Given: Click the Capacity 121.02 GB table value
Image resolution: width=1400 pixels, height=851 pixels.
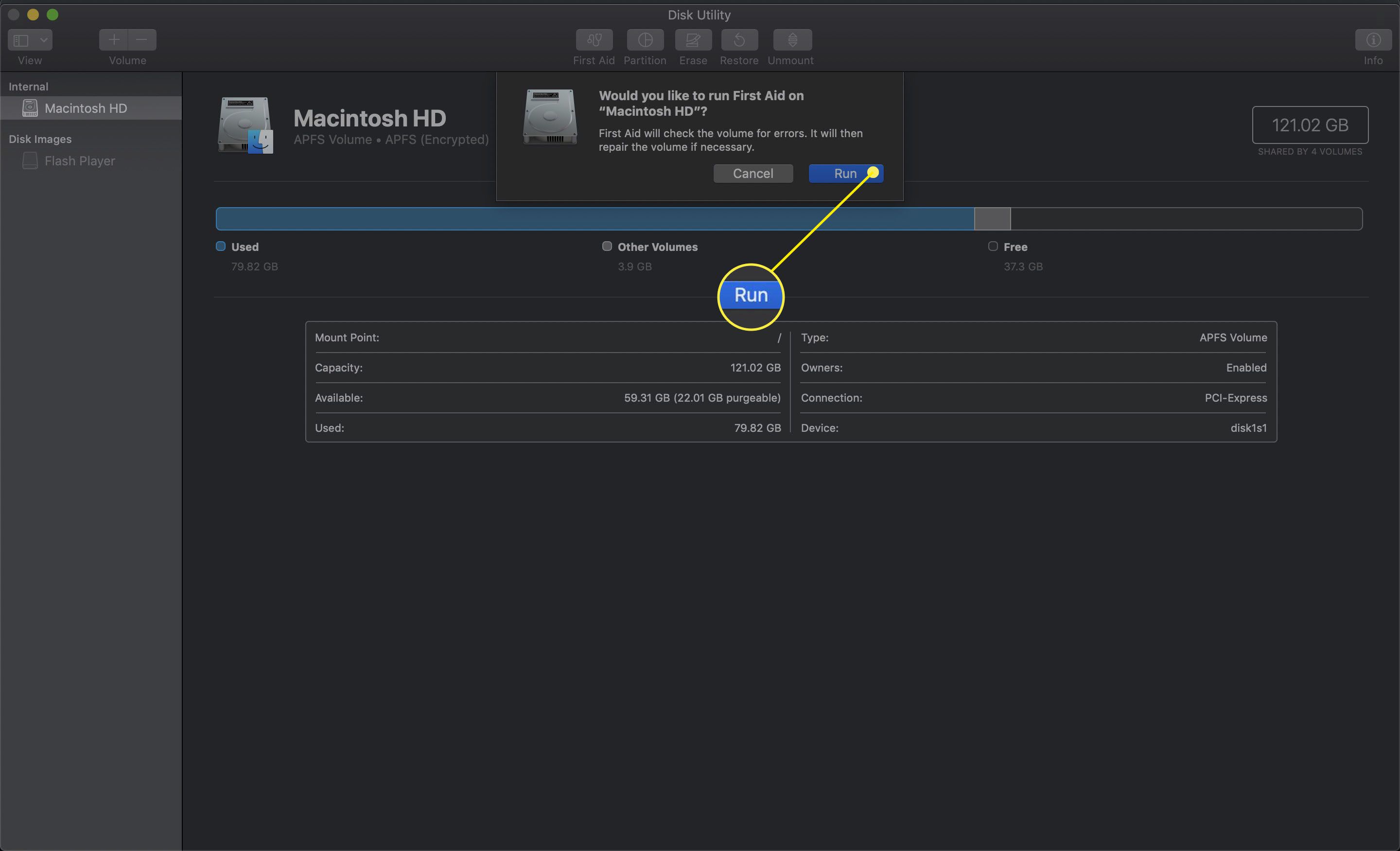Looking at the screenshot, I should point(755,368).
